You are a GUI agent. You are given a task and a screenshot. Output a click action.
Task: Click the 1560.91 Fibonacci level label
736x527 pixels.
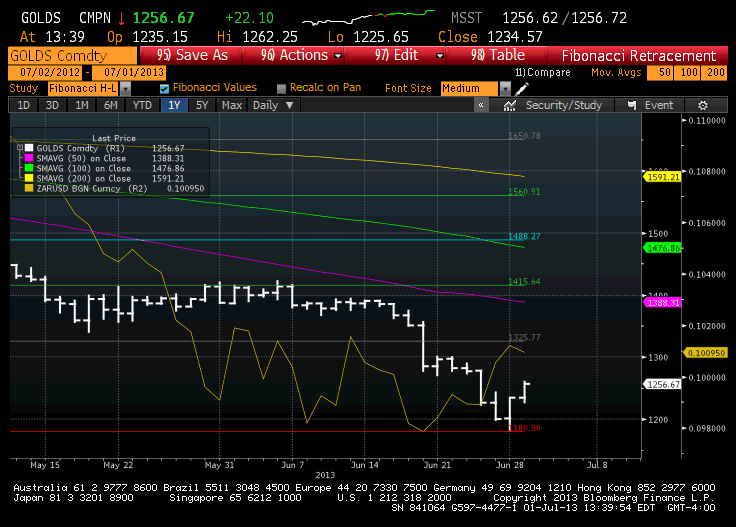(x=524, y=191)
